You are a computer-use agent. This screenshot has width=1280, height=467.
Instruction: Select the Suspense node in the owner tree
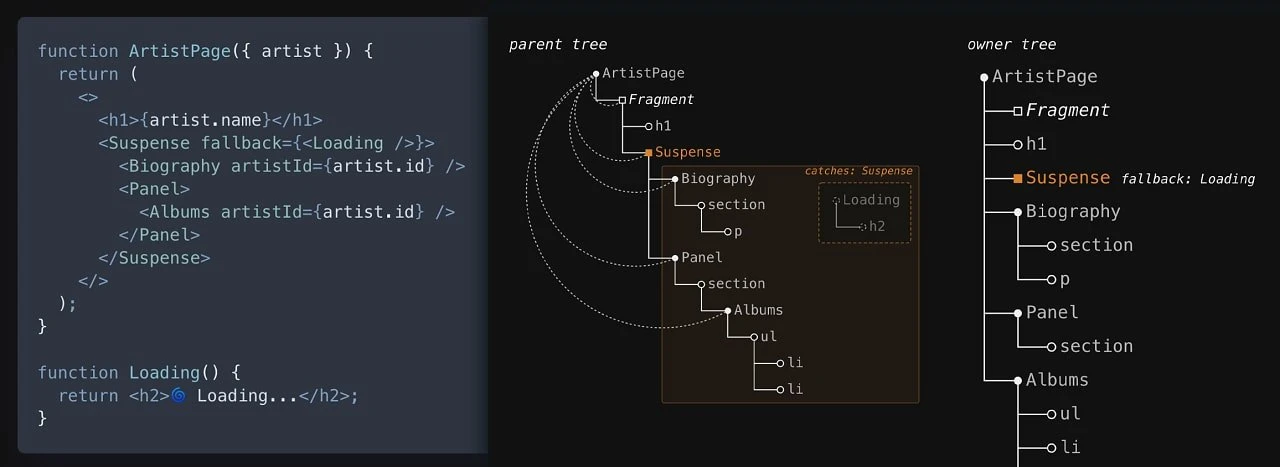coord(1068,178)
